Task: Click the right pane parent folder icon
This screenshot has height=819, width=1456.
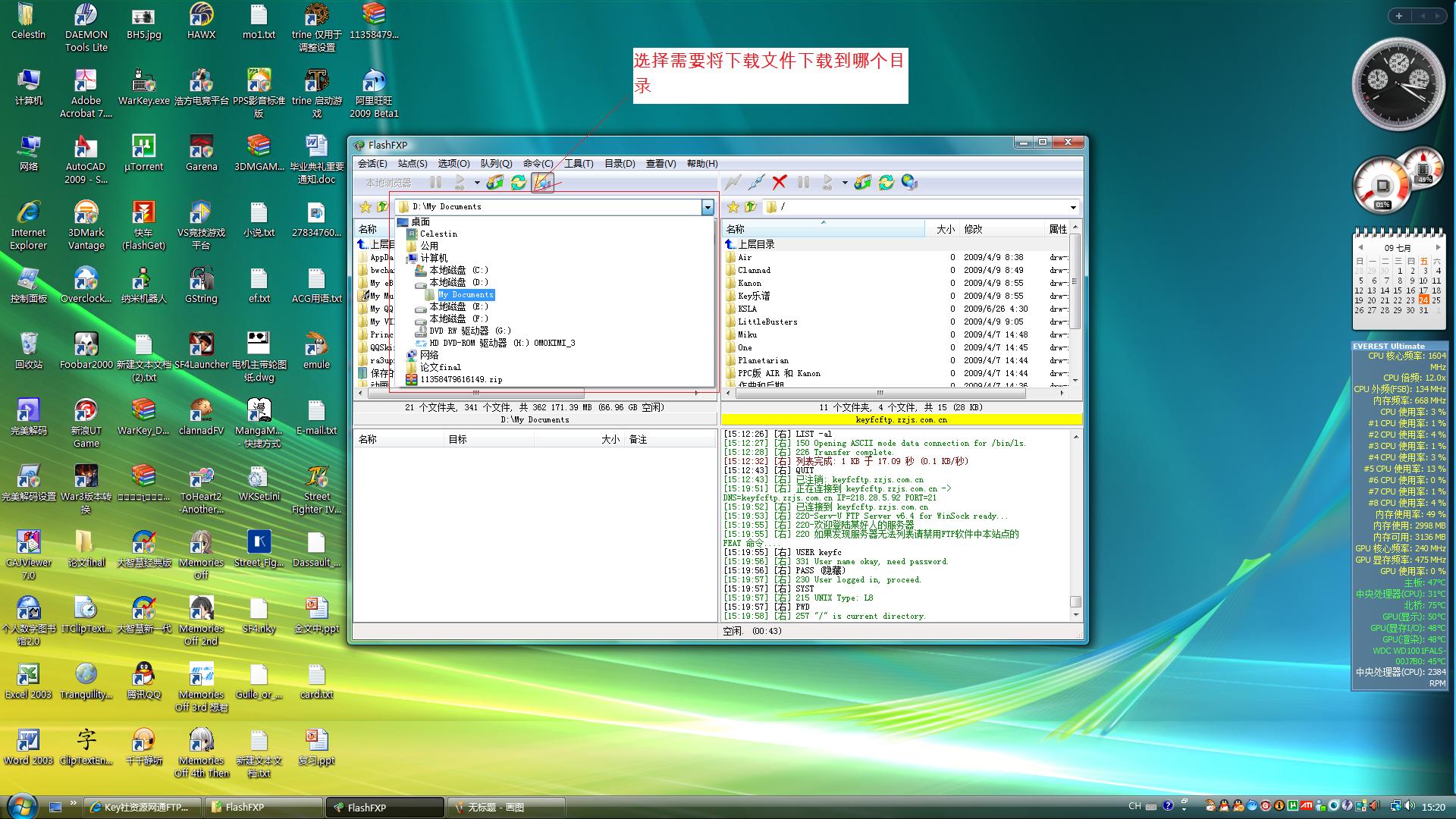Action: coord(751,207)
